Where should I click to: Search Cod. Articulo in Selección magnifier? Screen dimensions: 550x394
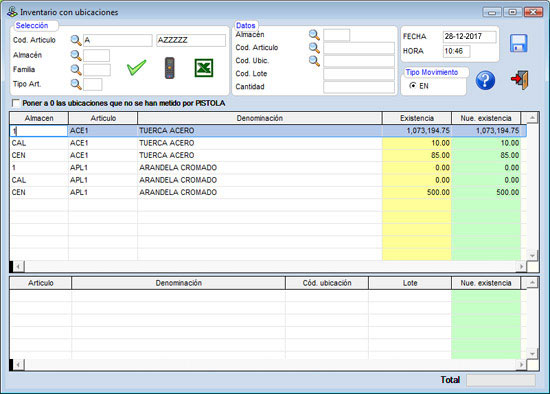point(76,40)
